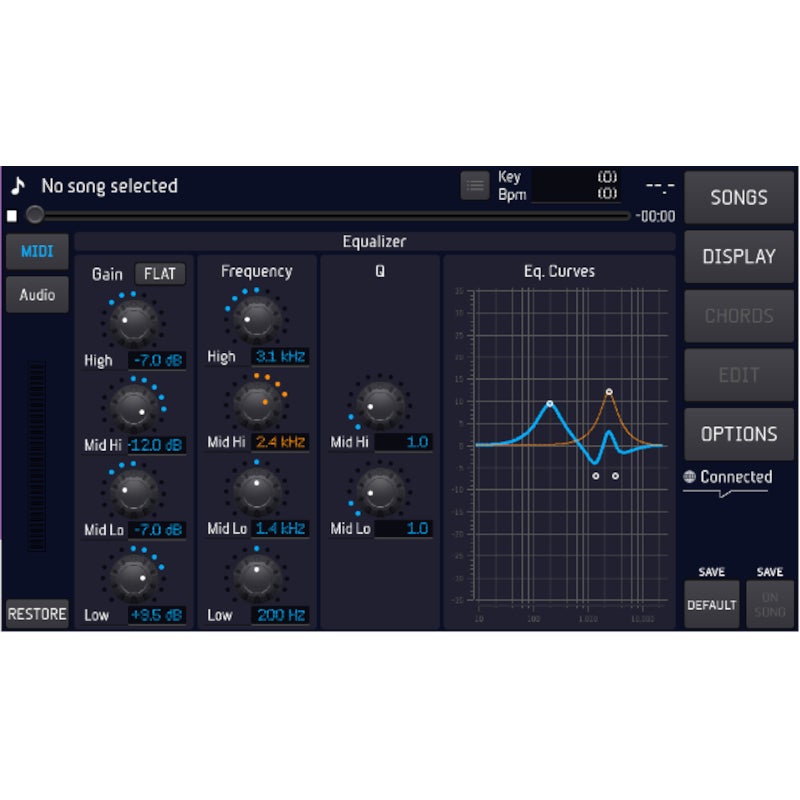
Task: Click the Eq. Curves heading
Action: pos(559,271)
